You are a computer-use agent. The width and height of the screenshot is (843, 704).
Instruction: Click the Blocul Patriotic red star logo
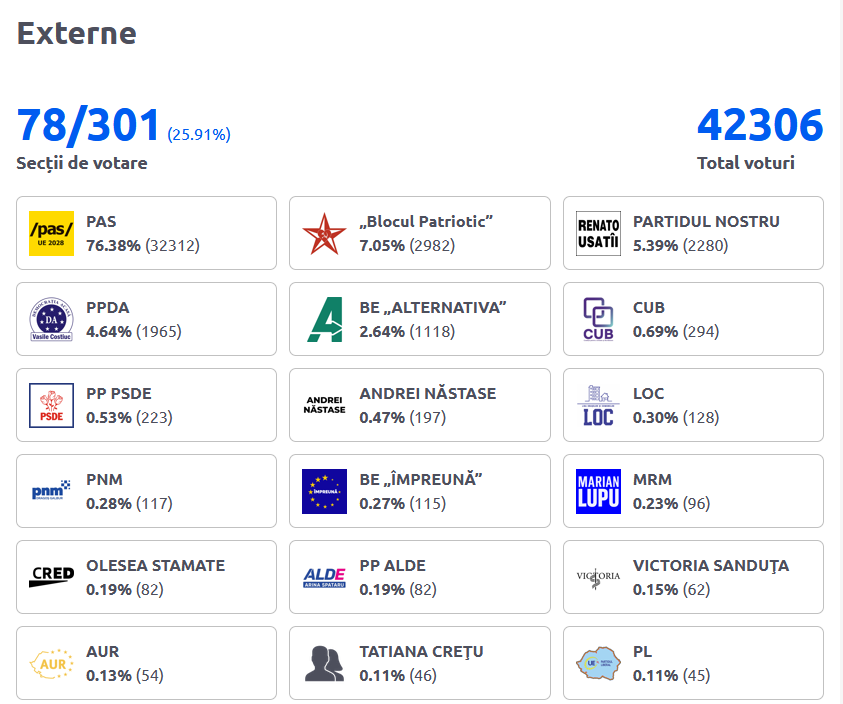(x=324, y=233)
